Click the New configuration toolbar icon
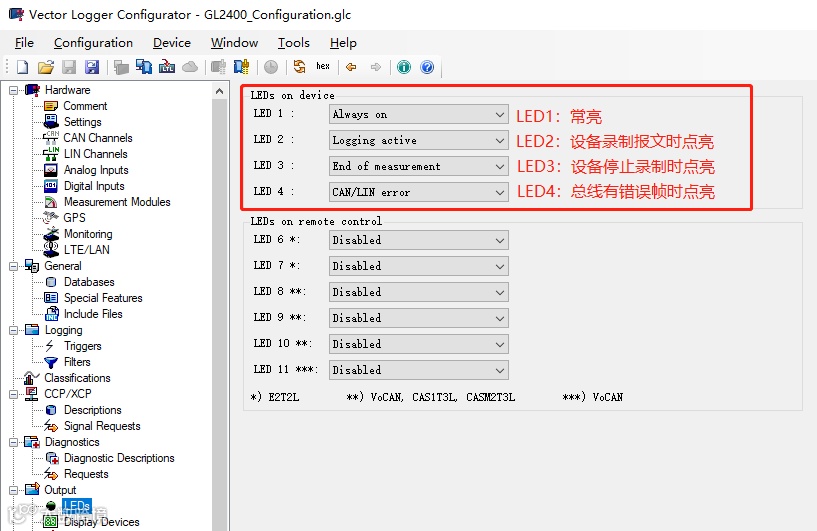The height and width of the screenshot is (531, 817). (x=22, y=67)
